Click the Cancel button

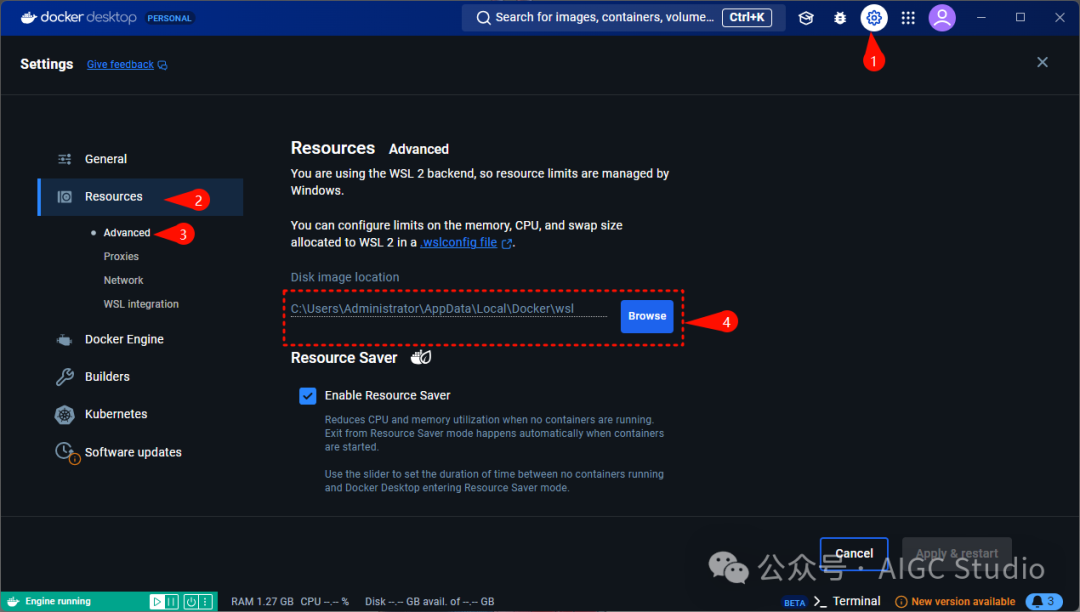(854, 553)
